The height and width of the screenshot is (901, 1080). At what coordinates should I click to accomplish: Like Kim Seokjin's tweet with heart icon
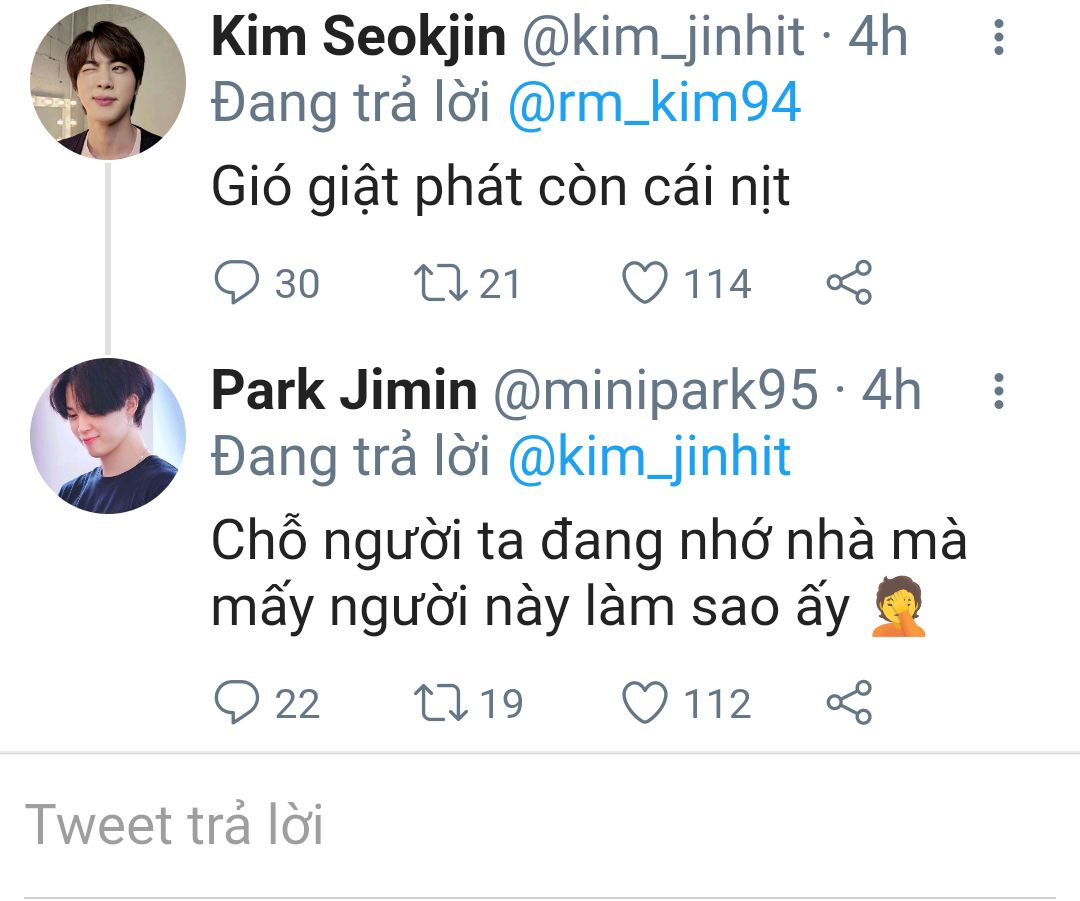point(645,283)
